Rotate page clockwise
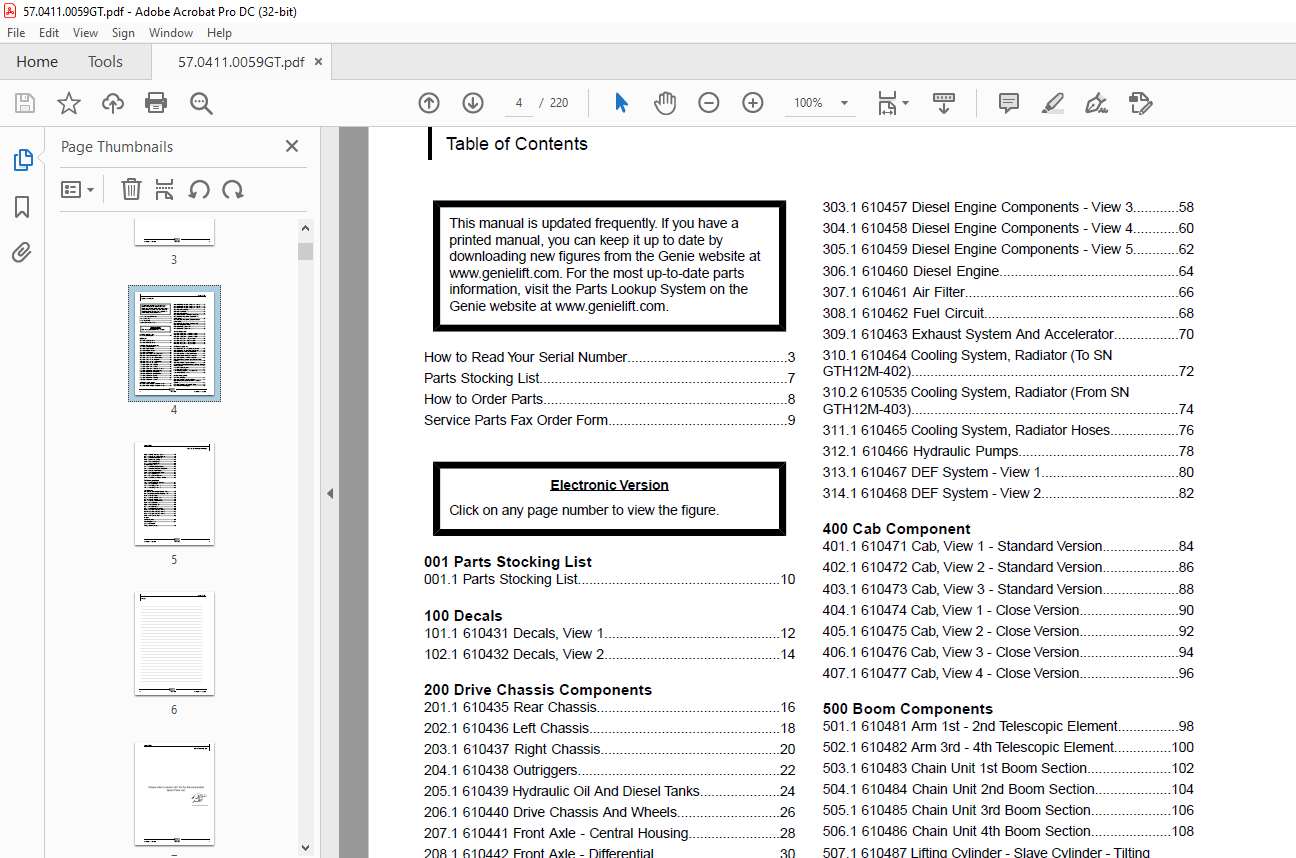 233,189
